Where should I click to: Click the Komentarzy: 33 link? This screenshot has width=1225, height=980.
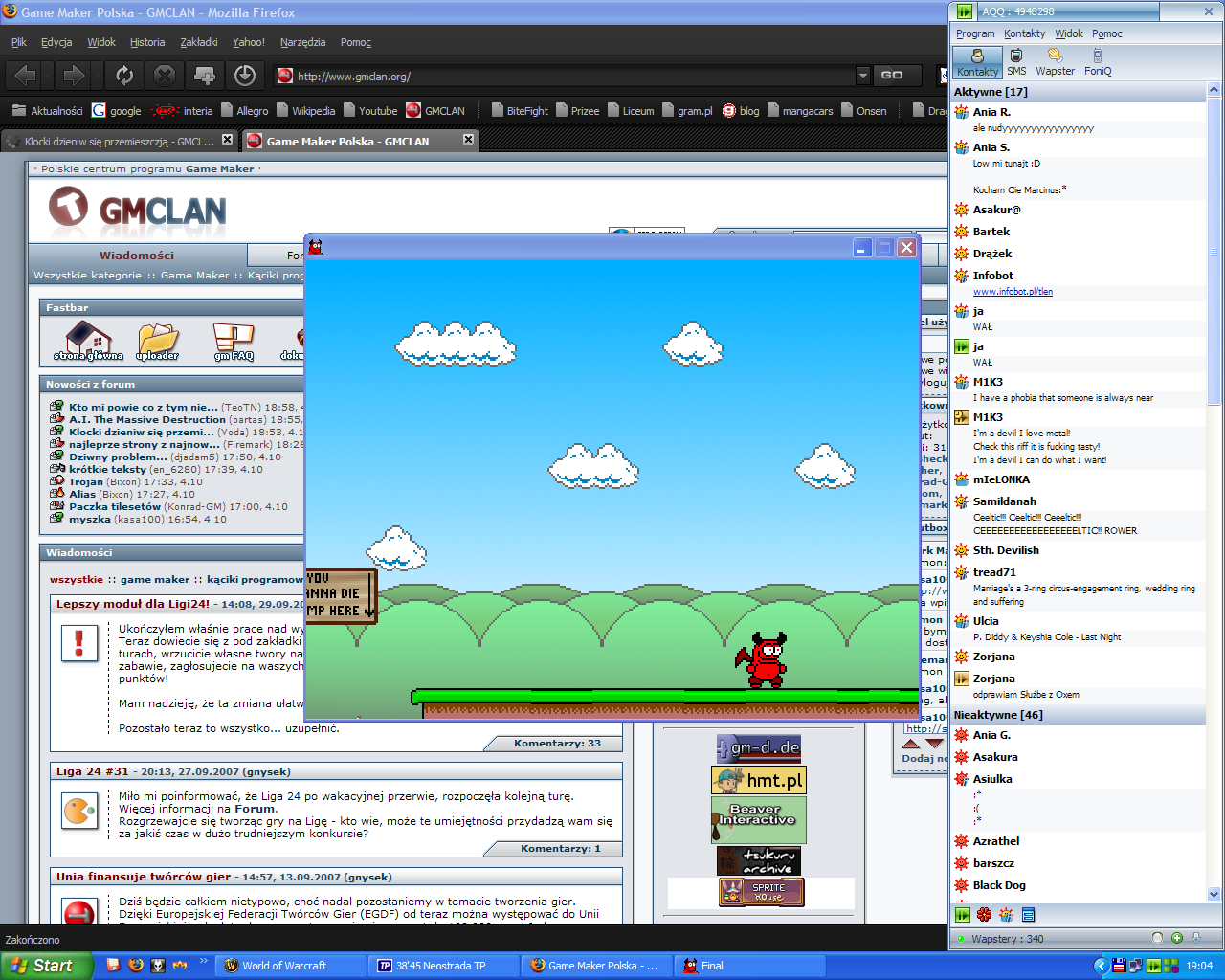pos(557,744)
